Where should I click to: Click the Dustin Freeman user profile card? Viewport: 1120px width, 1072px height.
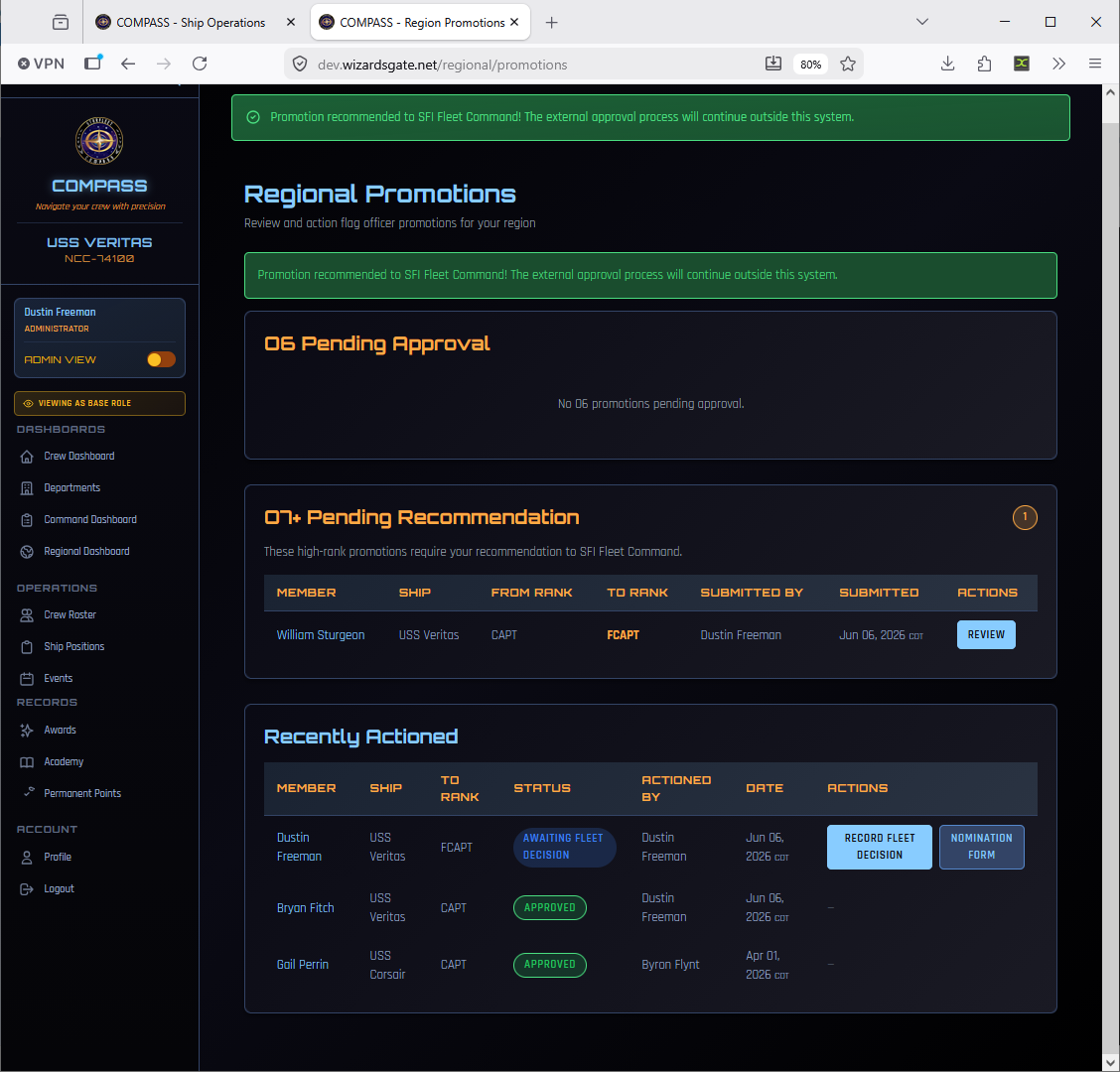99,337
